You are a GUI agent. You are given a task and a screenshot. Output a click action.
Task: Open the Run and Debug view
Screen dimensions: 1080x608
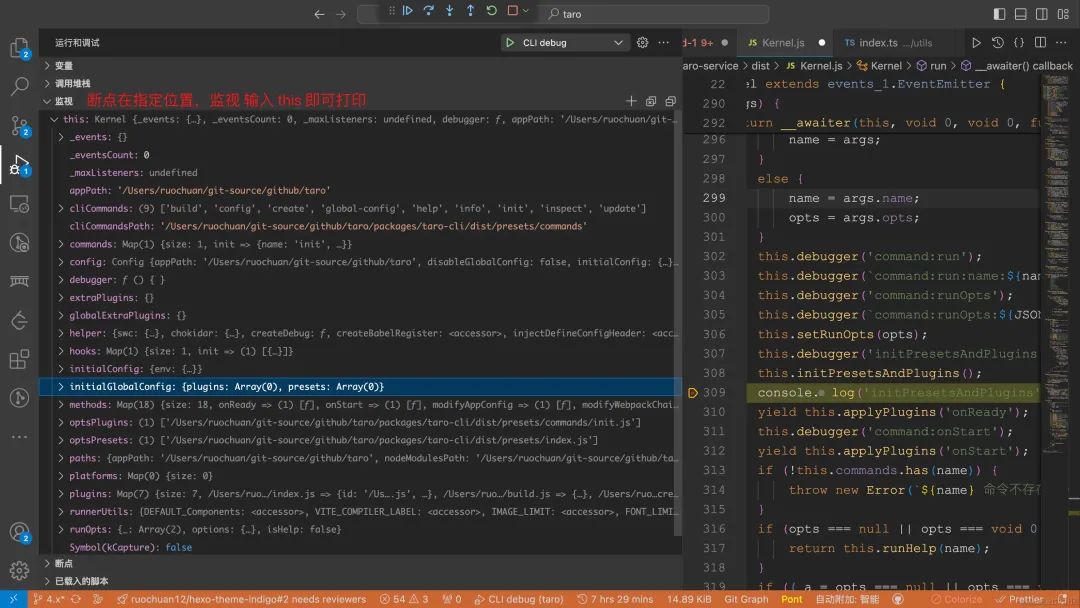[19, 165]
